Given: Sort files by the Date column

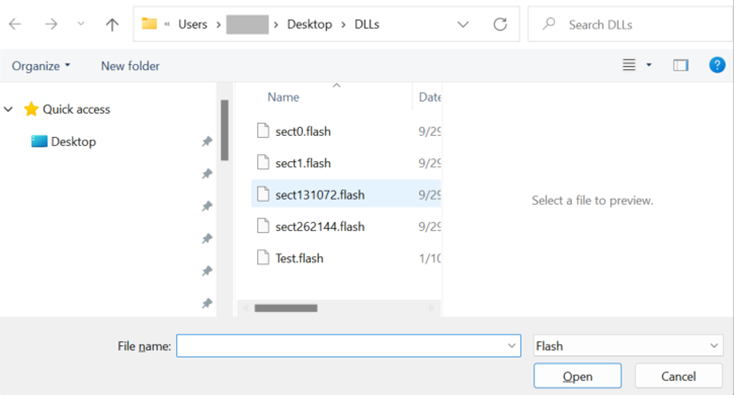Looking at the screenshot, I should (430, 97).
